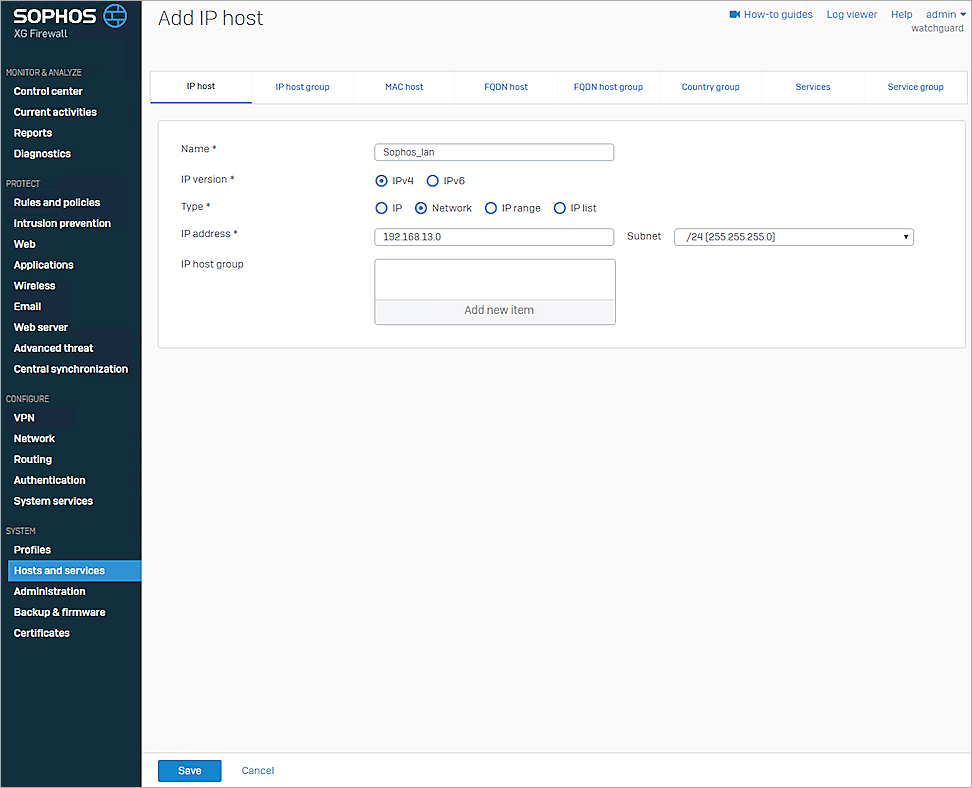Expand the admin account menu

(943, 14)
